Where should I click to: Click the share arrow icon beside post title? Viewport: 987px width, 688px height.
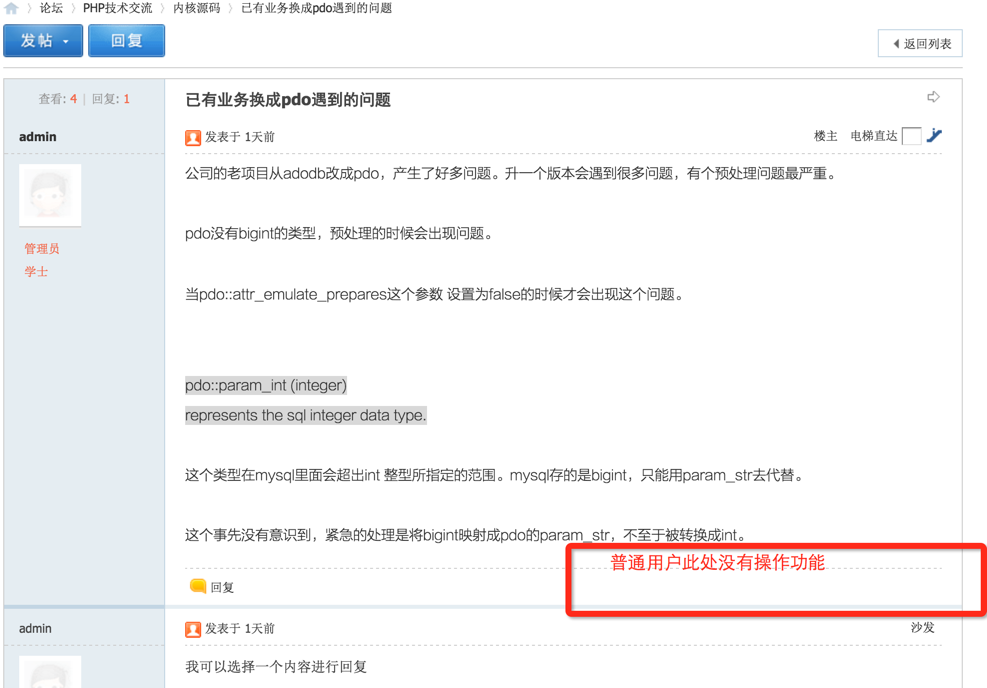point(933,97)
